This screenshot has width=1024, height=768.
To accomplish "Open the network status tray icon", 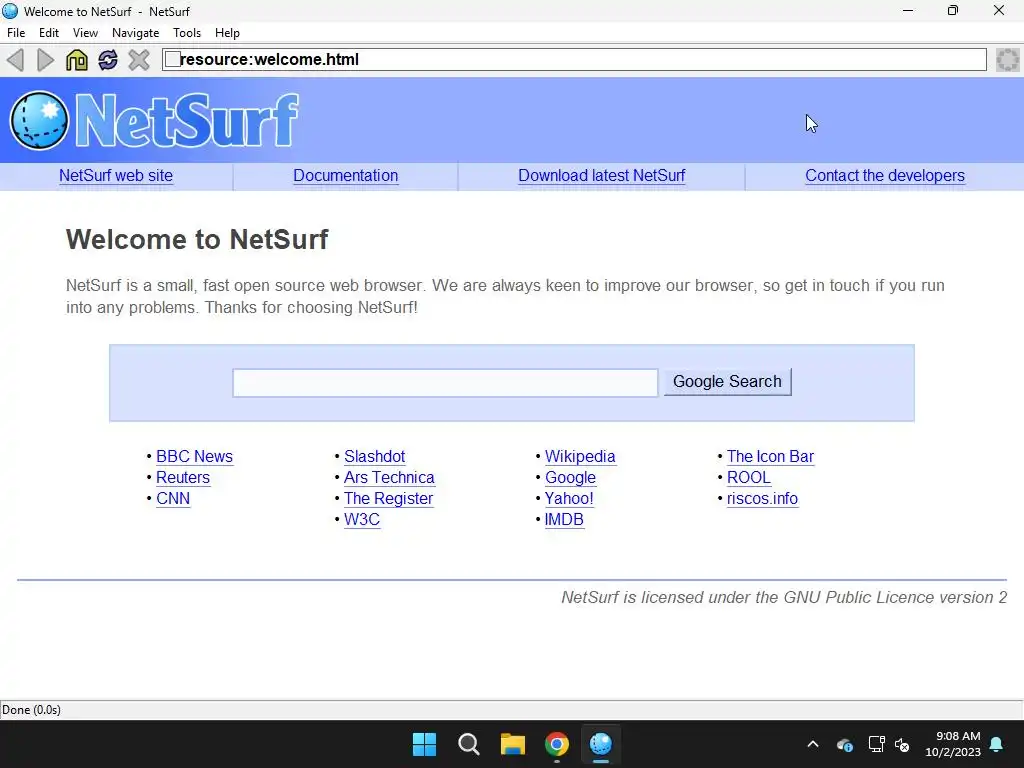I will (876, 744).
